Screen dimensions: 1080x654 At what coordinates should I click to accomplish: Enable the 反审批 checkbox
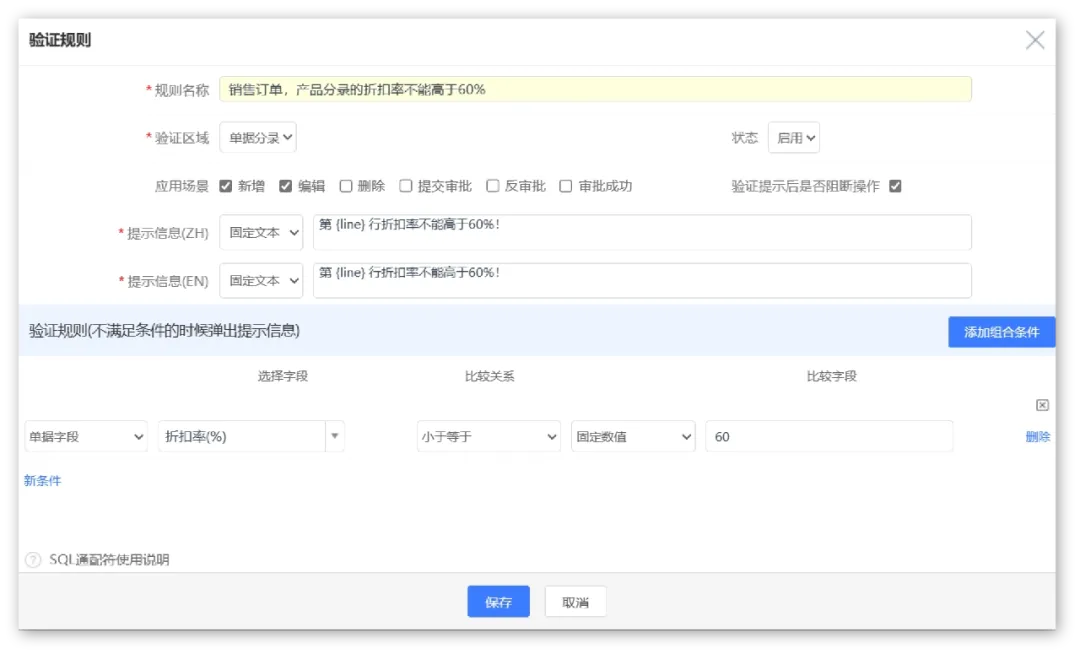point(493,186)
